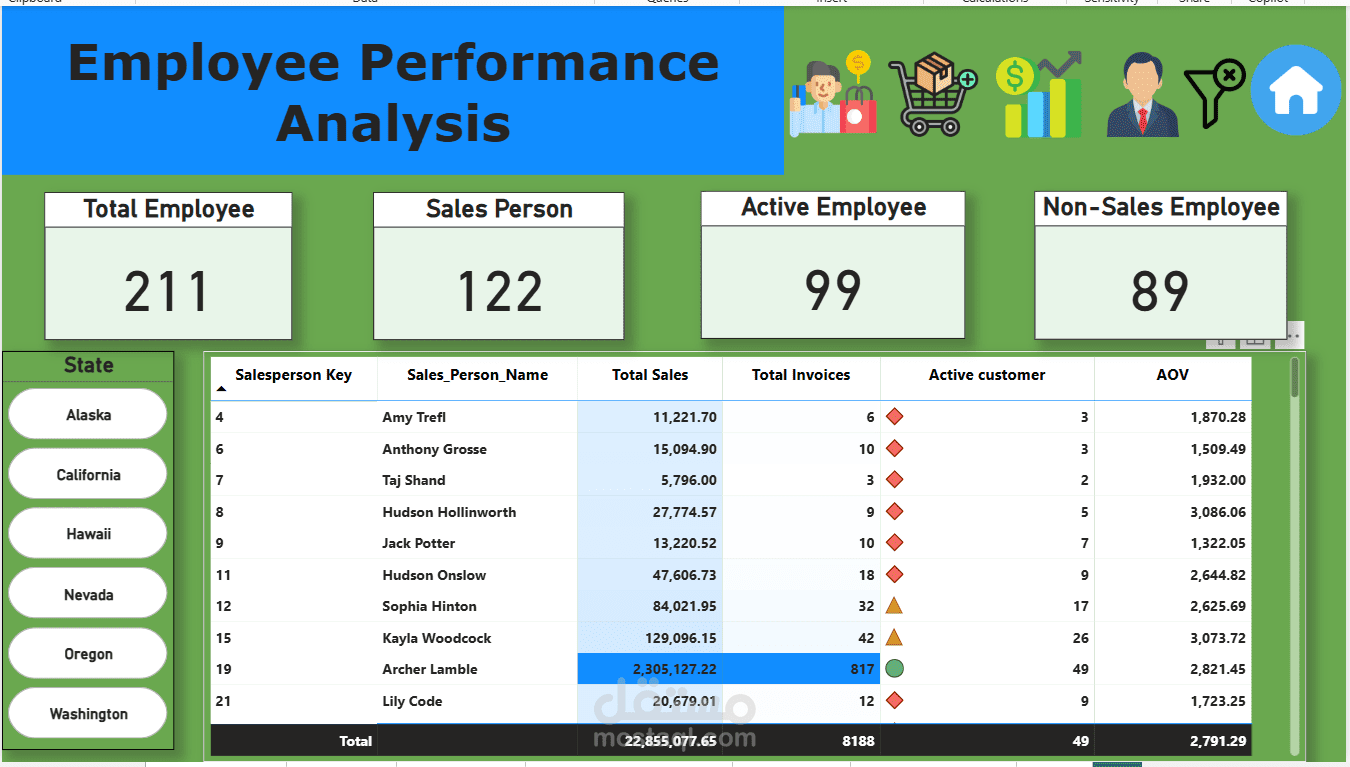This screenshot has width=1350, height=767.
Task: Select the Hawaii state slicer
Action: point(88,534)
